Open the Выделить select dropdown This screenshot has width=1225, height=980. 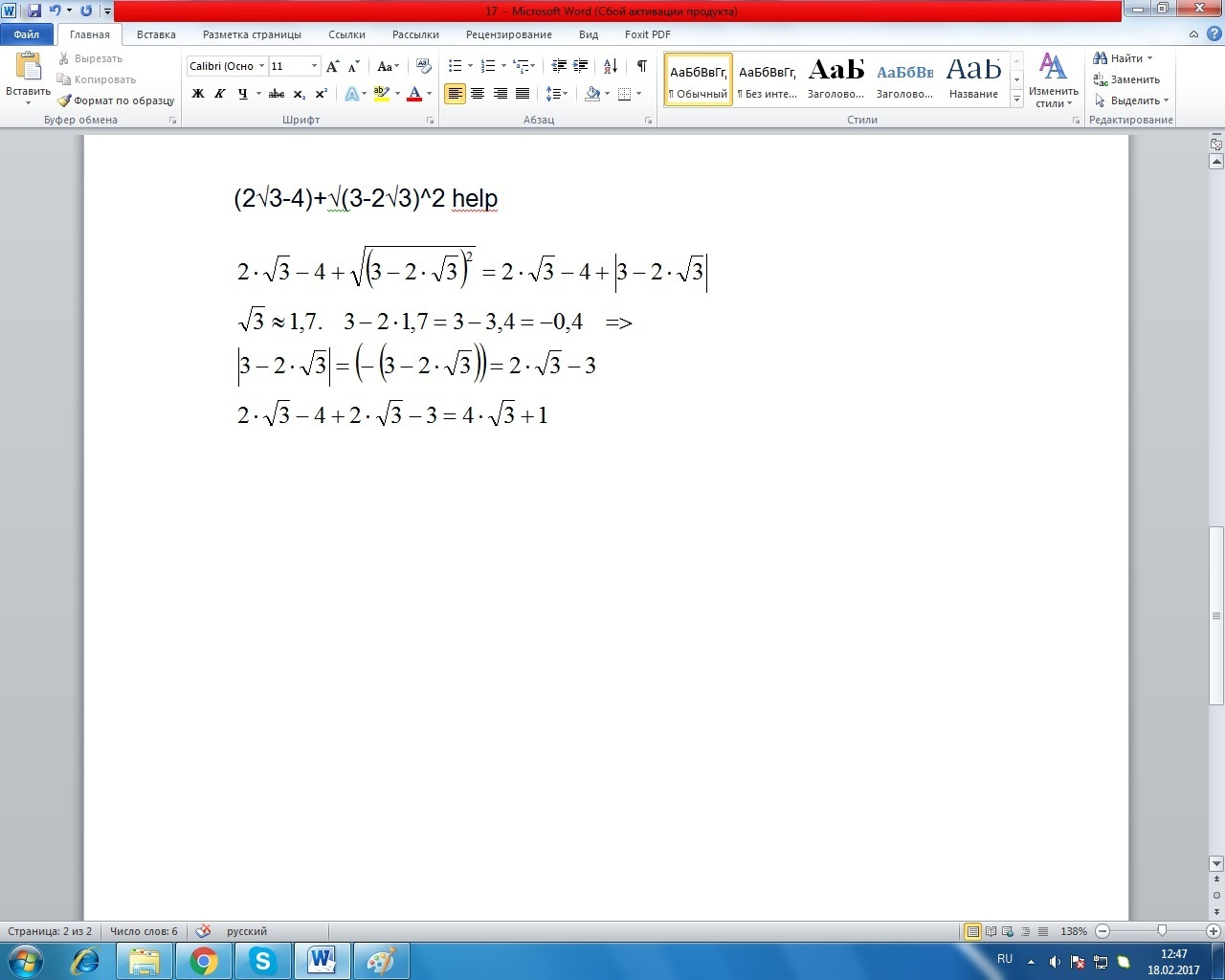coord(1131,100)
